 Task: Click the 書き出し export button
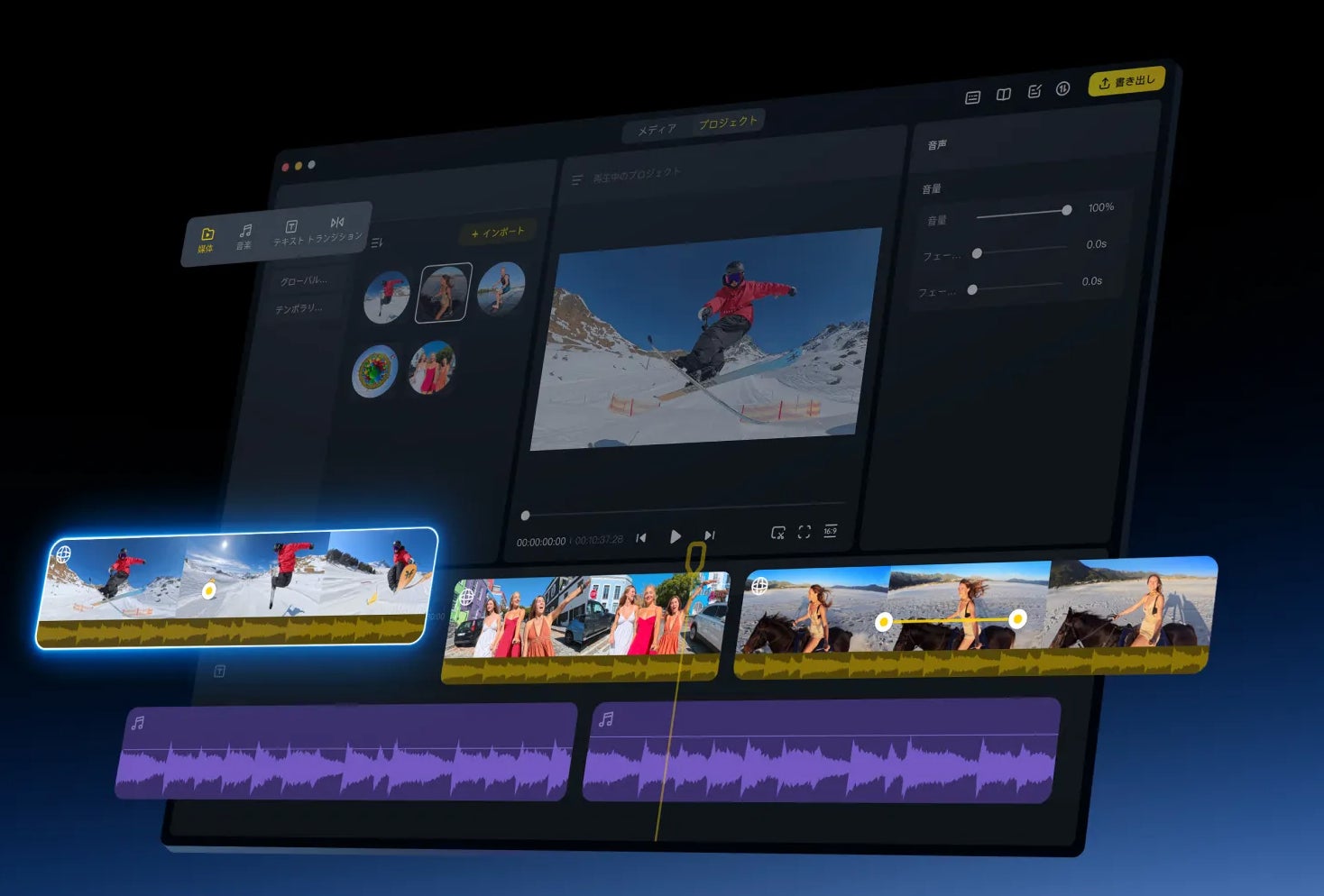click(x=1127, y=82)
